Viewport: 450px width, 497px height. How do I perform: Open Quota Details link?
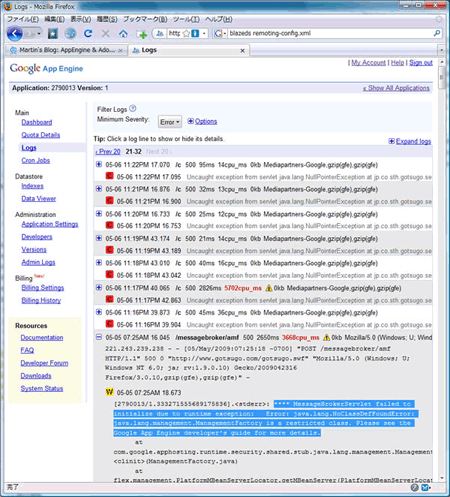[41, 135]
